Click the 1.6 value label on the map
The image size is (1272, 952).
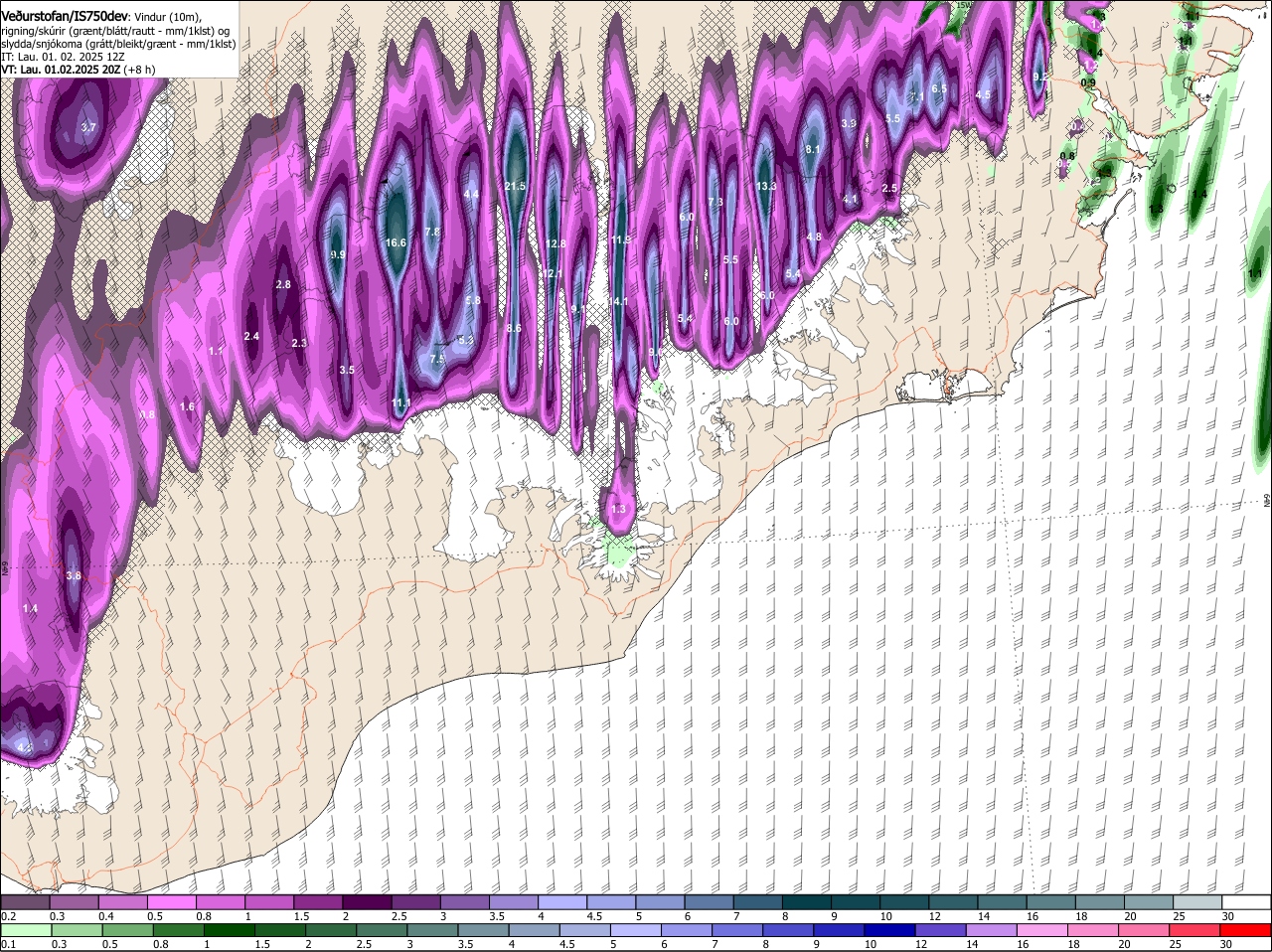pyautogui.click(x=187, y=406)
